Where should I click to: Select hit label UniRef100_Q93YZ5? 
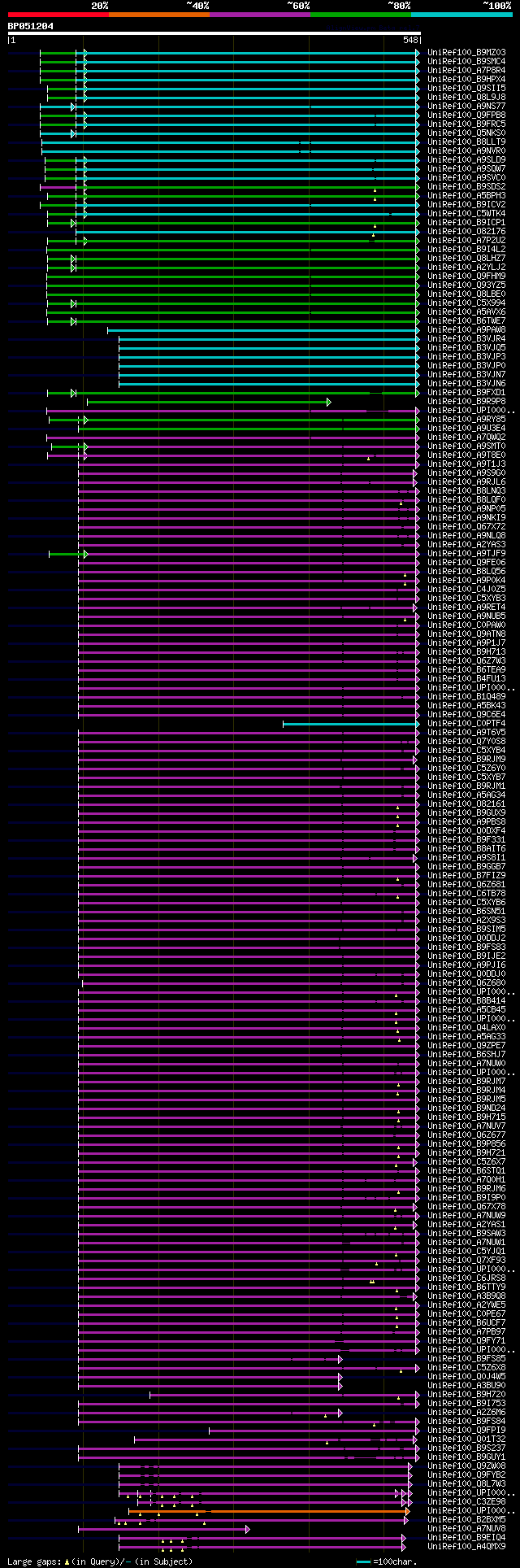[466, 285]
